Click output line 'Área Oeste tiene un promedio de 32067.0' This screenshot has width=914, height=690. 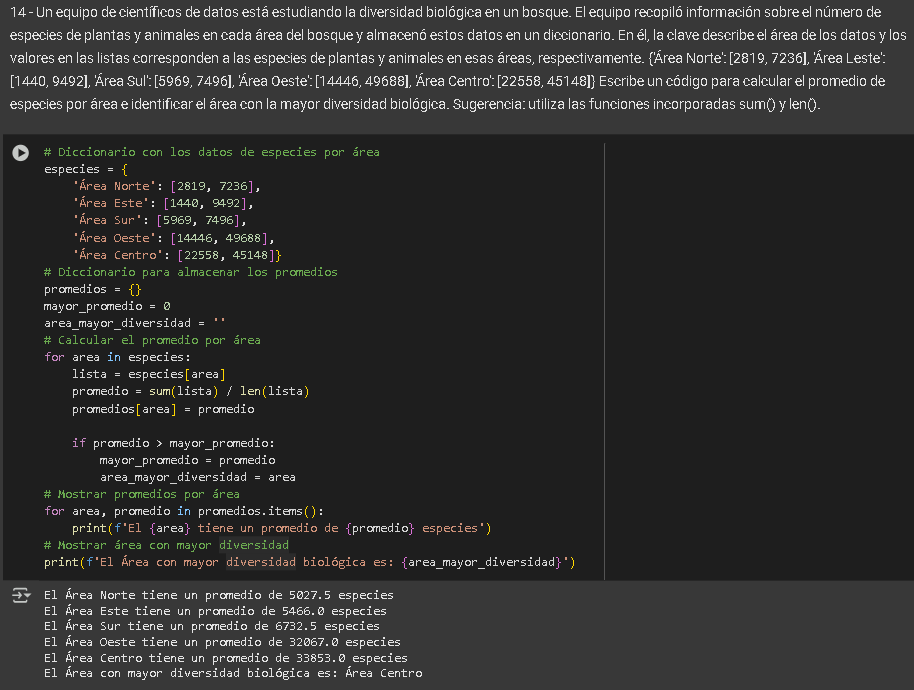point(222,642)
